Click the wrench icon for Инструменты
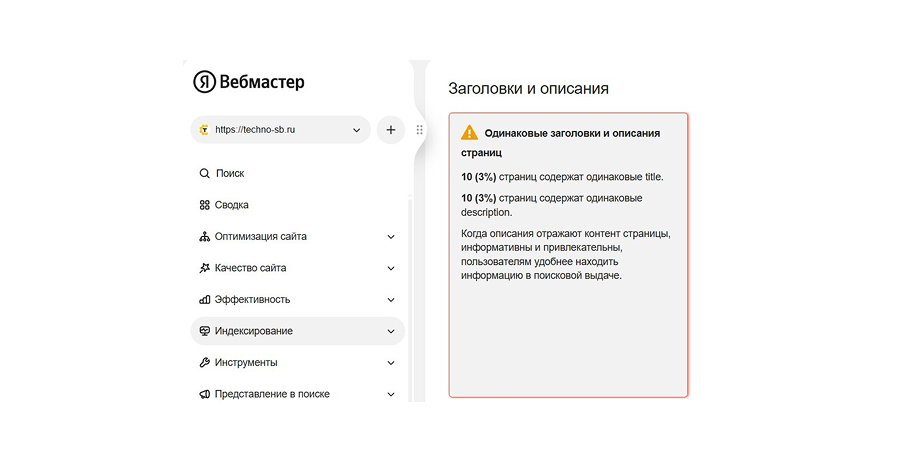 (205, 362)
